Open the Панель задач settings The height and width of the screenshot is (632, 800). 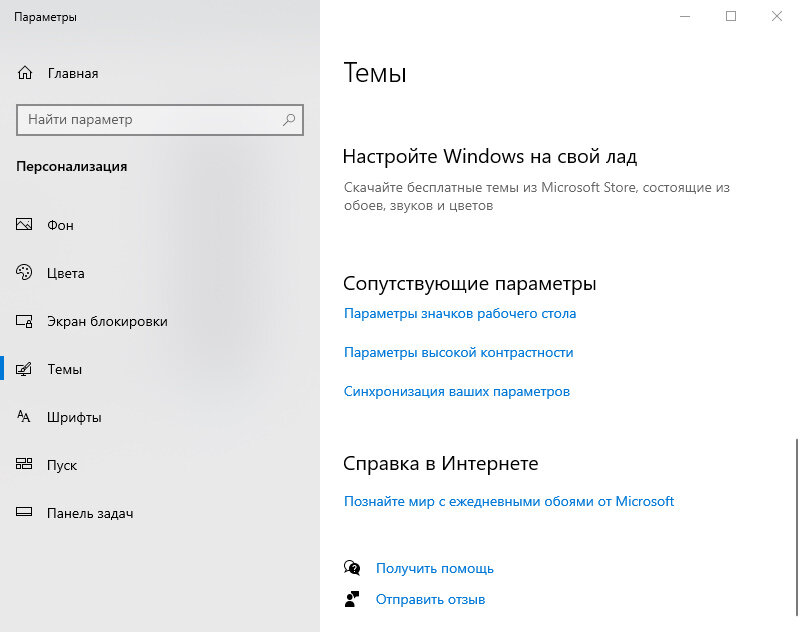[90, 513]
